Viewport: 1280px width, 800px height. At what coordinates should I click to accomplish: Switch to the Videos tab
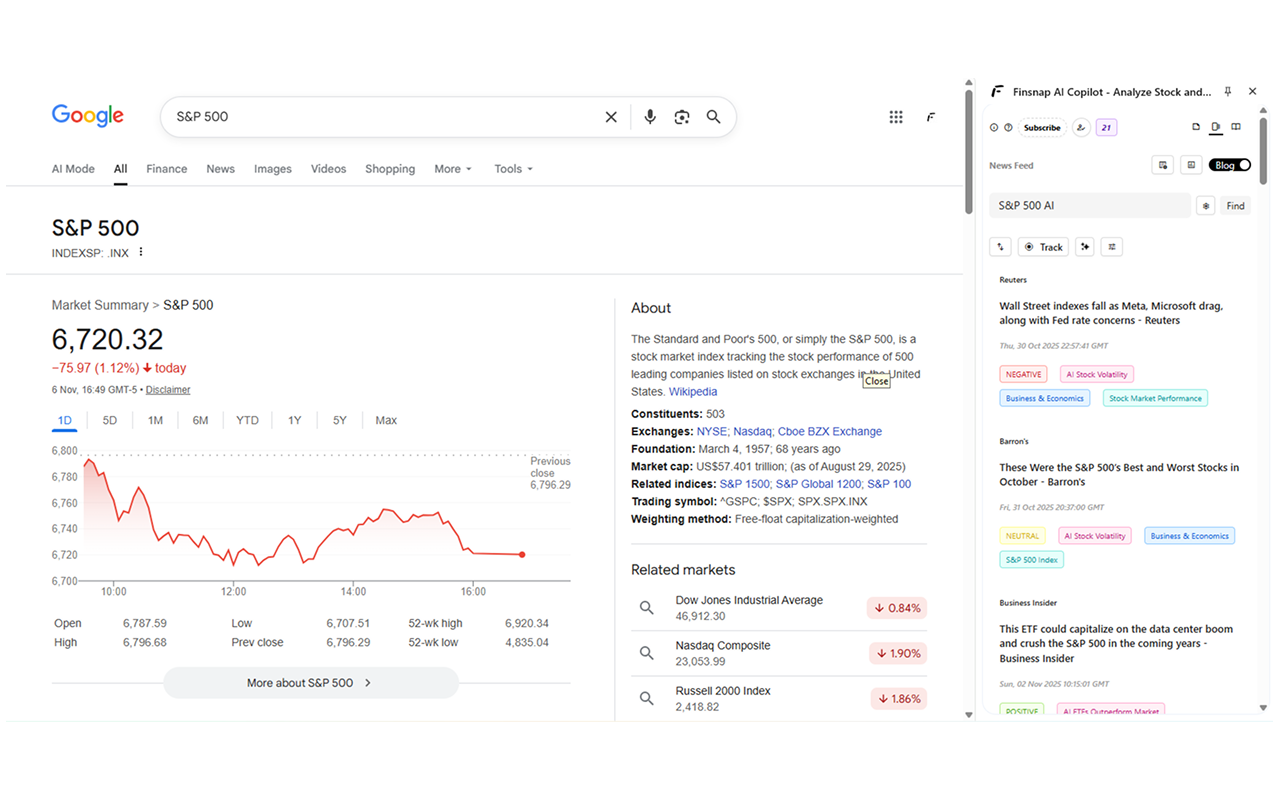point(328,169)
